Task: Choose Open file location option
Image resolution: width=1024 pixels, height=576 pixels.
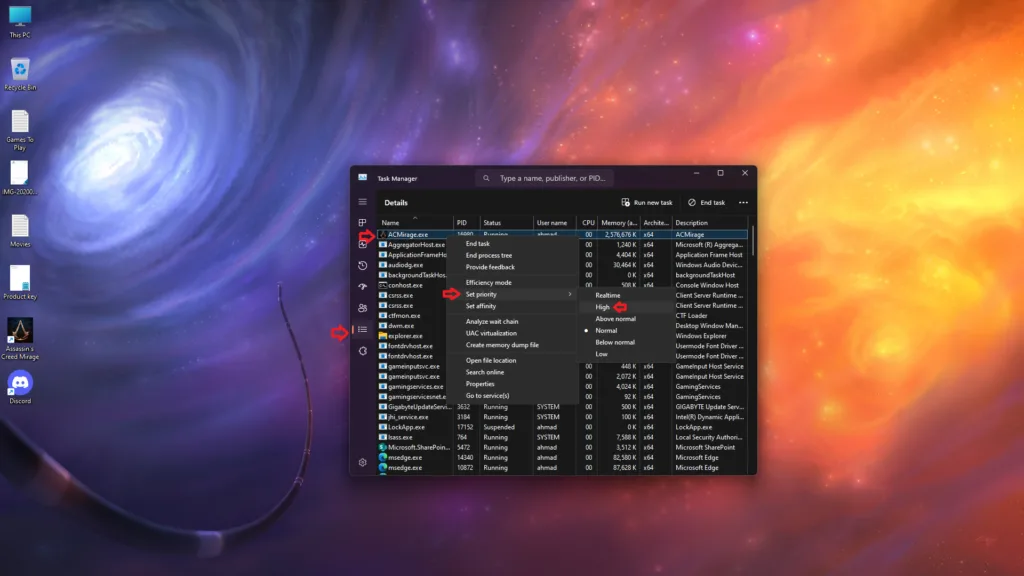Action: (x=513, y=360)
